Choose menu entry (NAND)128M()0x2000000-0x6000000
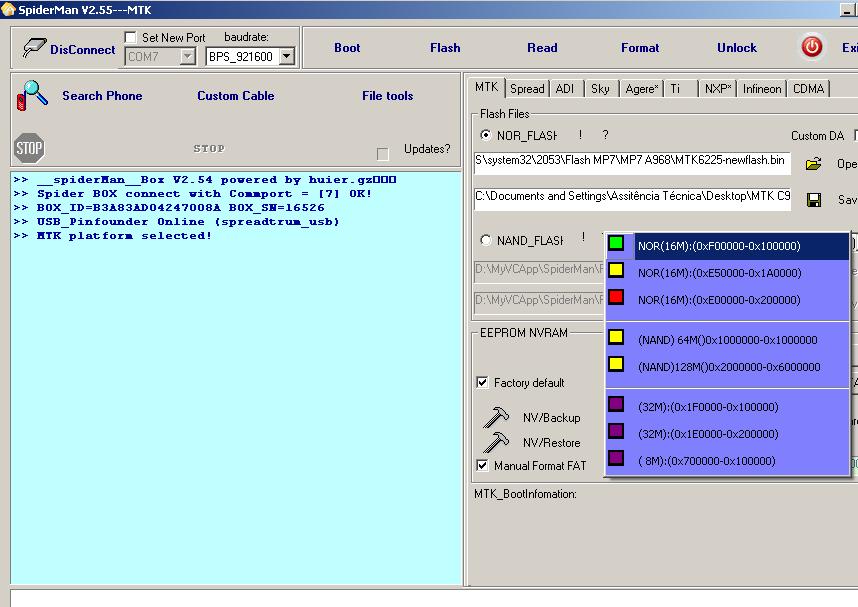858x607 pixels. click(x=728, y=366)
